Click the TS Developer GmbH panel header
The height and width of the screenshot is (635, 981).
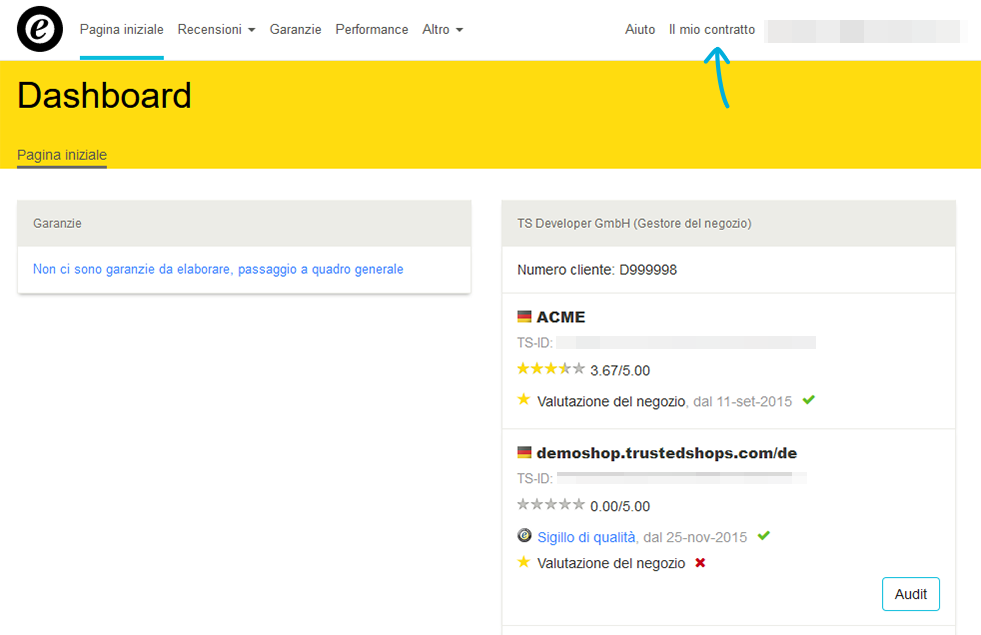pos(728,223)
